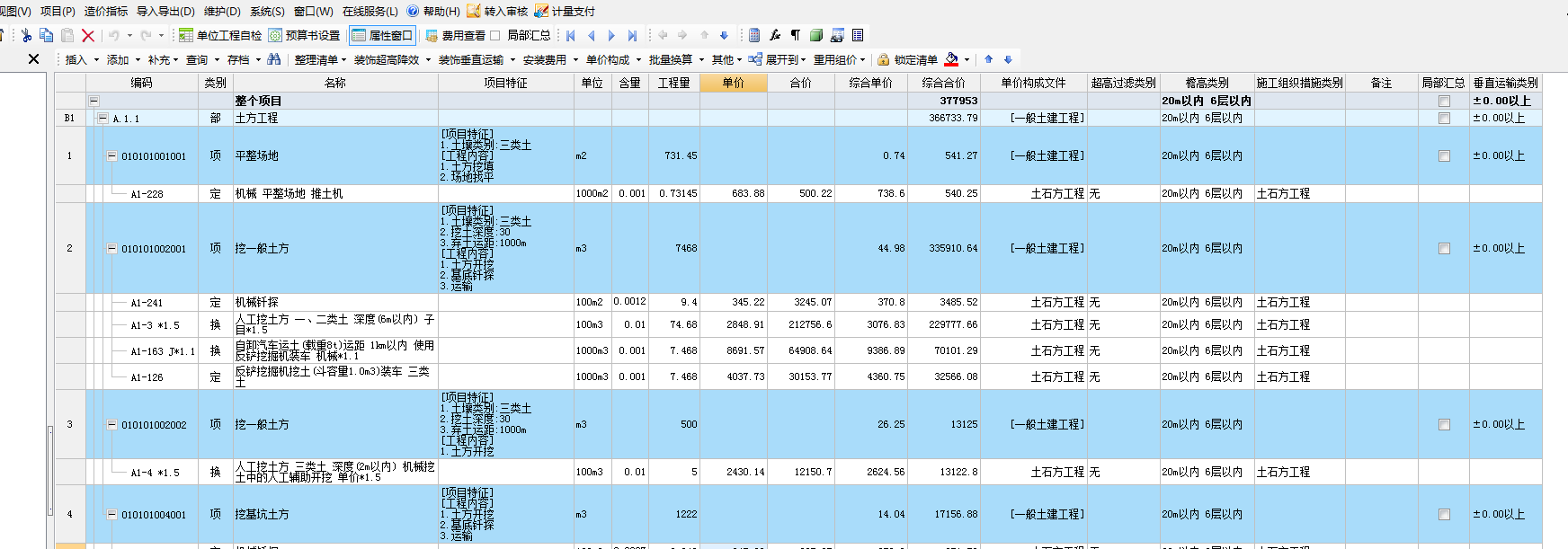Open the calculator icon
Screen dimensions: 1568x549
pyautogui.click(x=754, y=35)
